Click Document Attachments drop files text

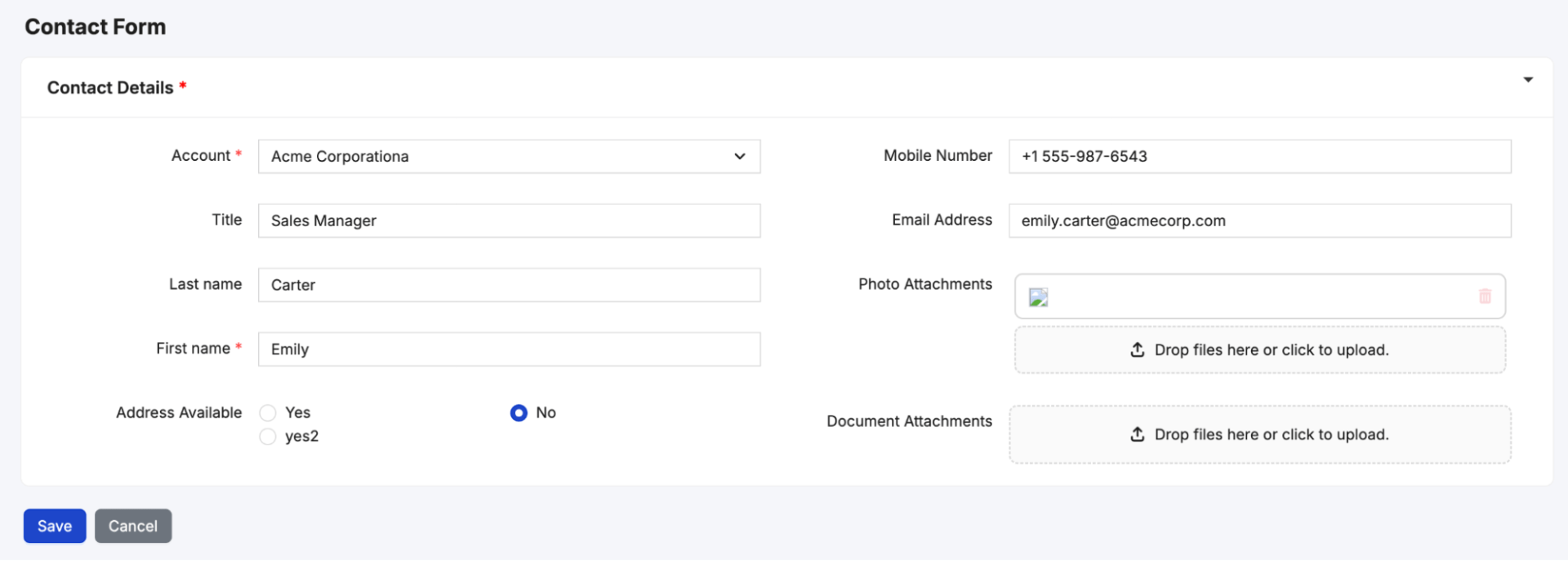[1271, 434]
